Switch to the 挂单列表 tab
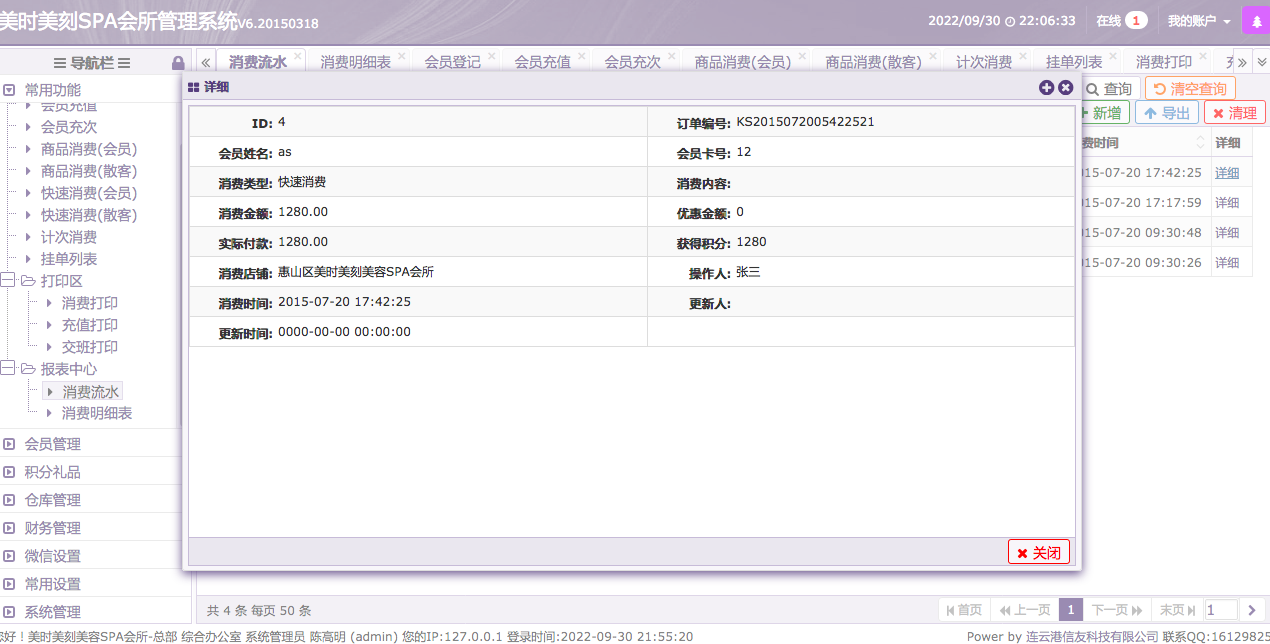Image resolution: width=1270 pixels, height=644 pixels. tap(1073, 62)
